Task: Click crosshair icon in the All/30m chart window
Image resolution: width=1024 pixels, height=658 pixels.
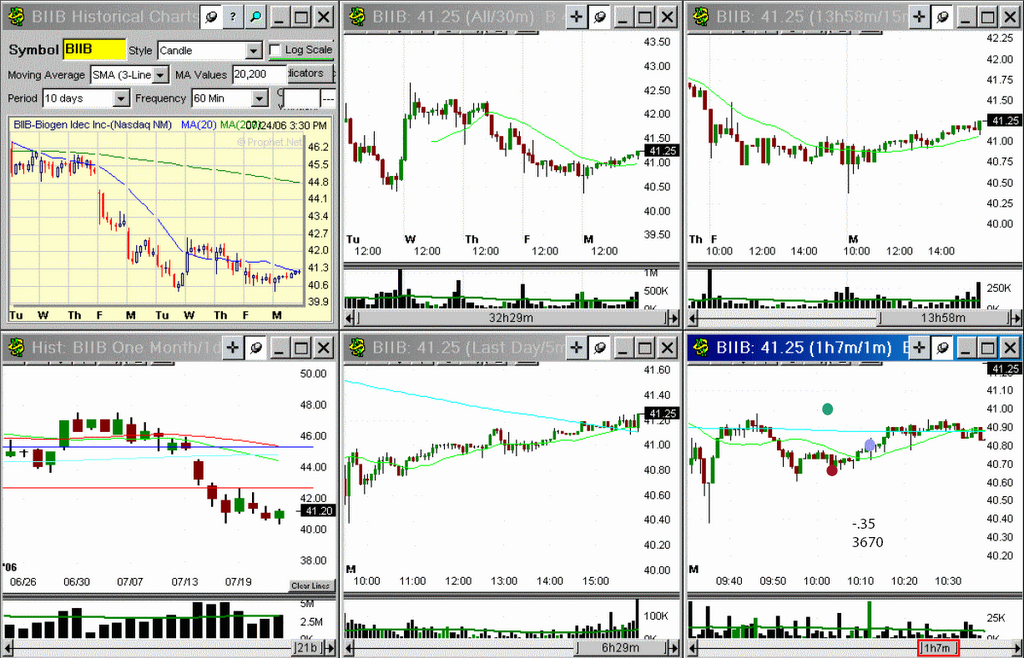Action: pos(576,17)
